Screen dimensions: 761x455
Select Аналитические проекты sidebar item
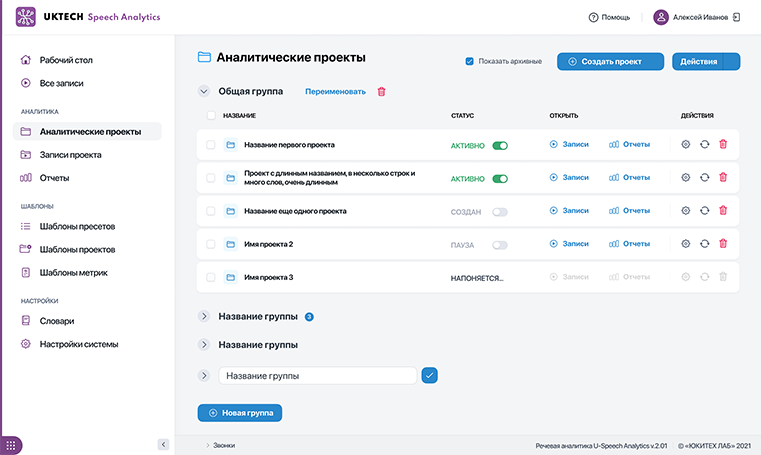pos(87,131)
